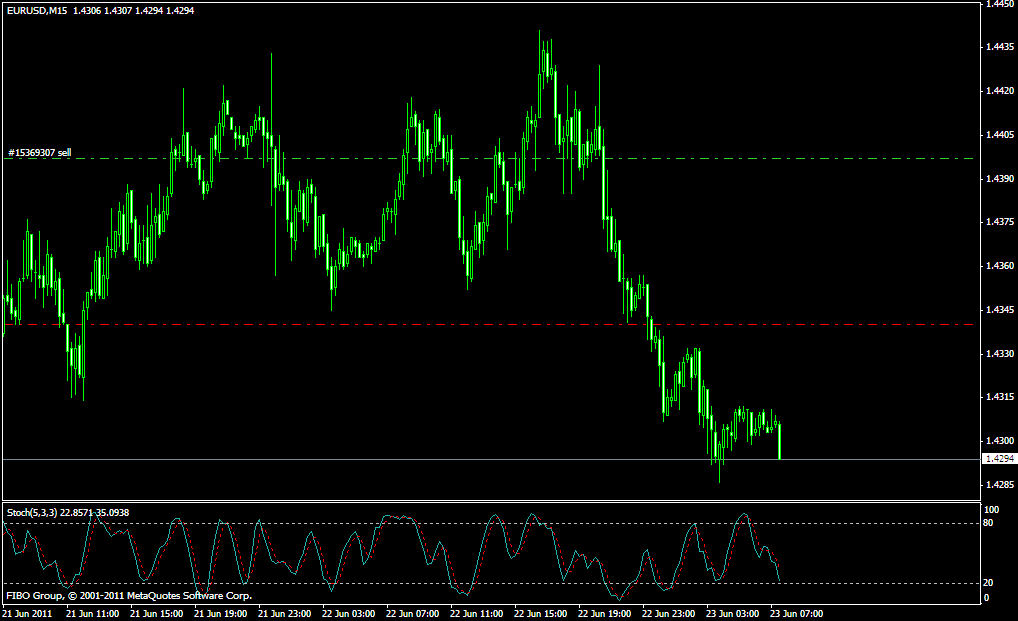Click the 22 Jun 03:00 time label
This screenshot has width=1018, height=621.
click(348, 614)
